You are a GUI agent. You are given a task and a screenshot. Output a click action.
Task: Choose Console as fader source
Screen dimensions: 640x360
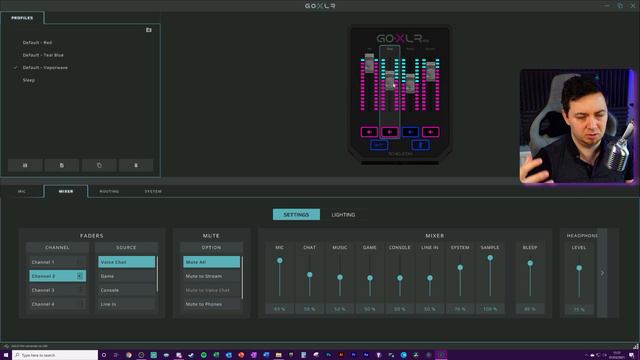tap(127, 290)
